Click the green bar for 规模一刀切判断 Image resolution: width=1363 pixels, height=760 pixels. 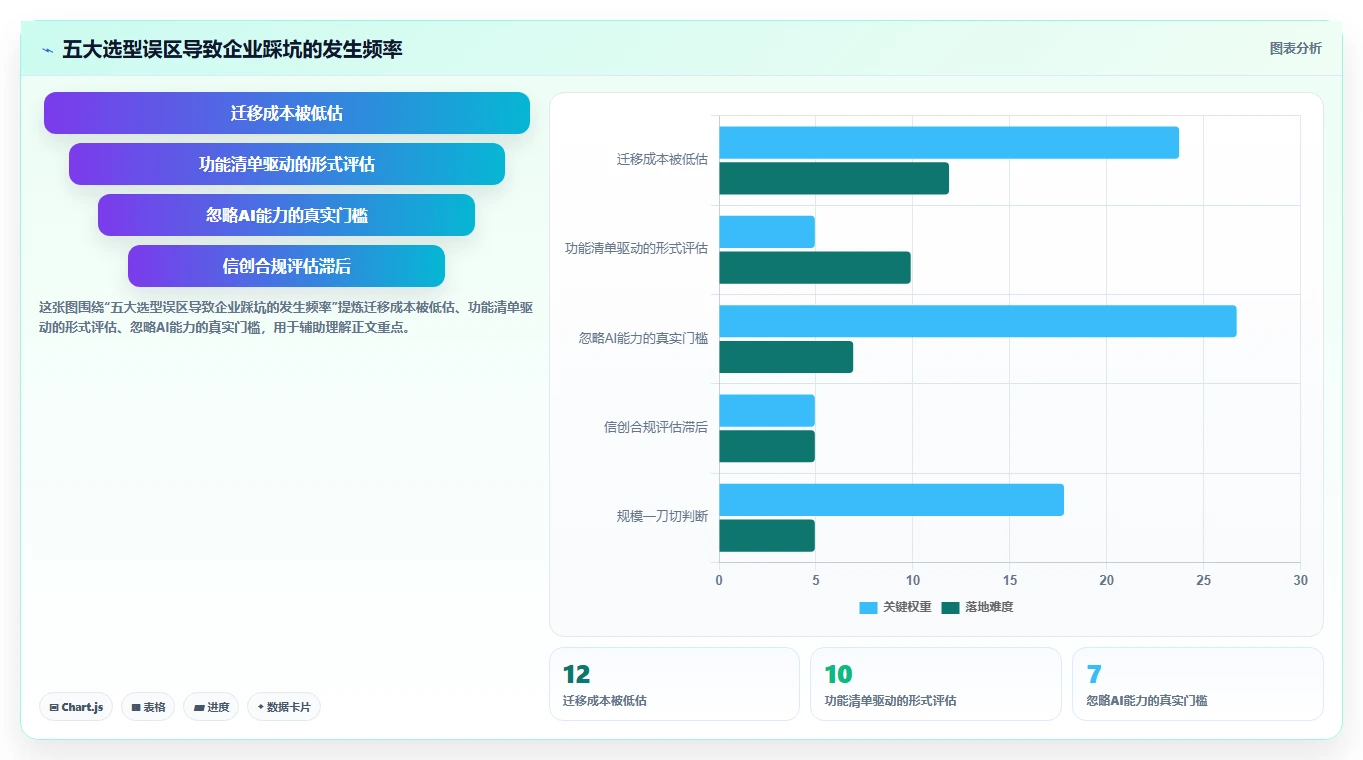(x=767, y=536)
